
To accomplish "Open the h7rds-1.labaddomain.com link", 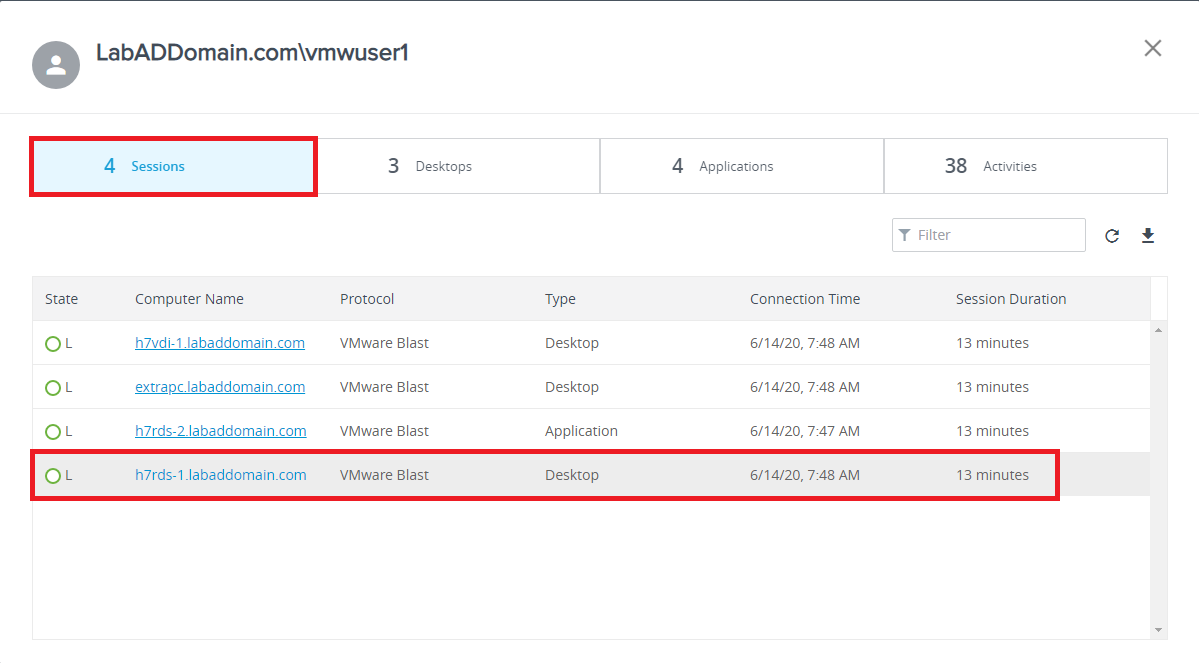I will pos(220,475).
